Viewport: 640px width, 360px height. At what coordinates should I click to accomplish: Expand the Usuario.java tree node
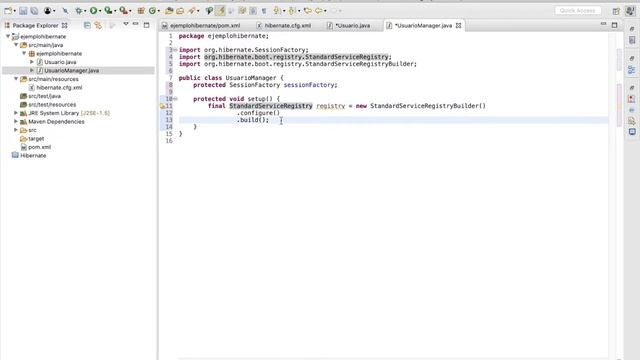[32, 62]
